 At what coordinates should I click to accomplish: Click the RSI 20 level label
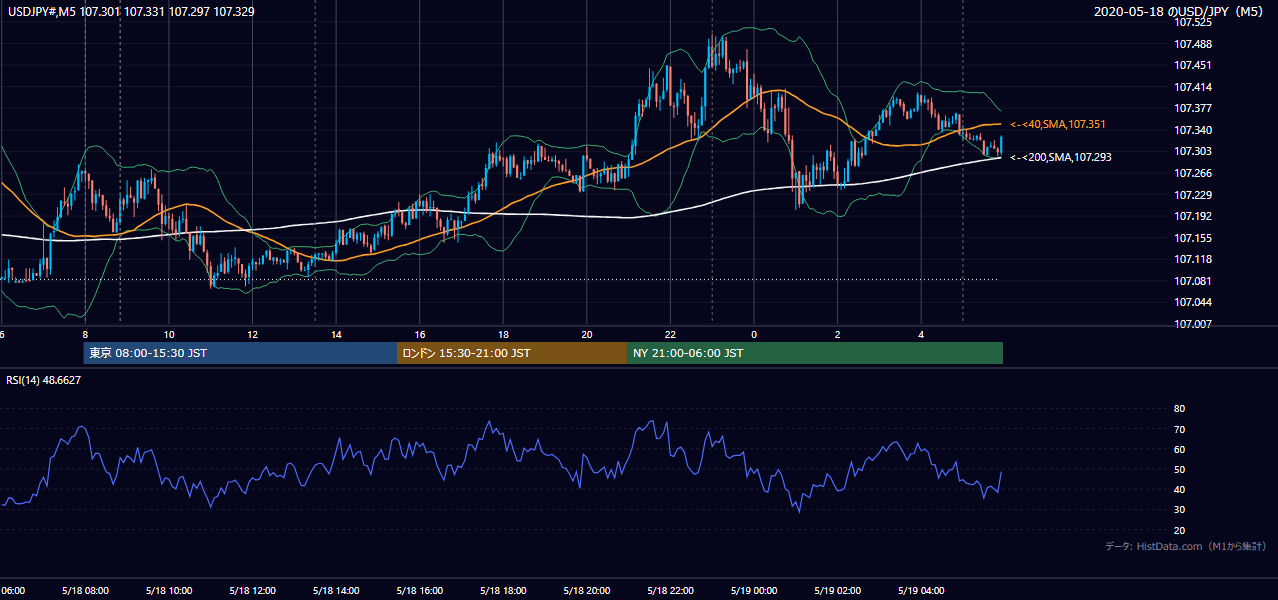(1179, 530)
